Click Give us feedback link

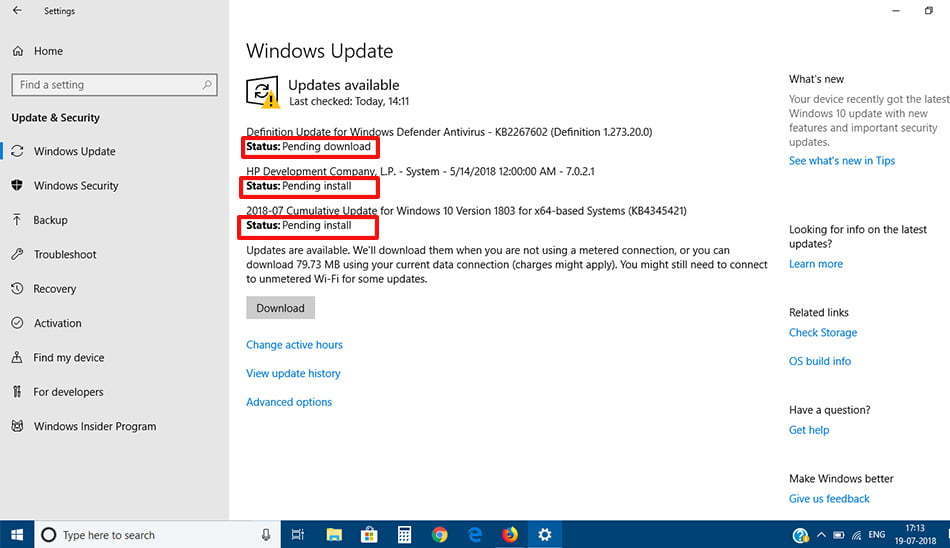829,498
